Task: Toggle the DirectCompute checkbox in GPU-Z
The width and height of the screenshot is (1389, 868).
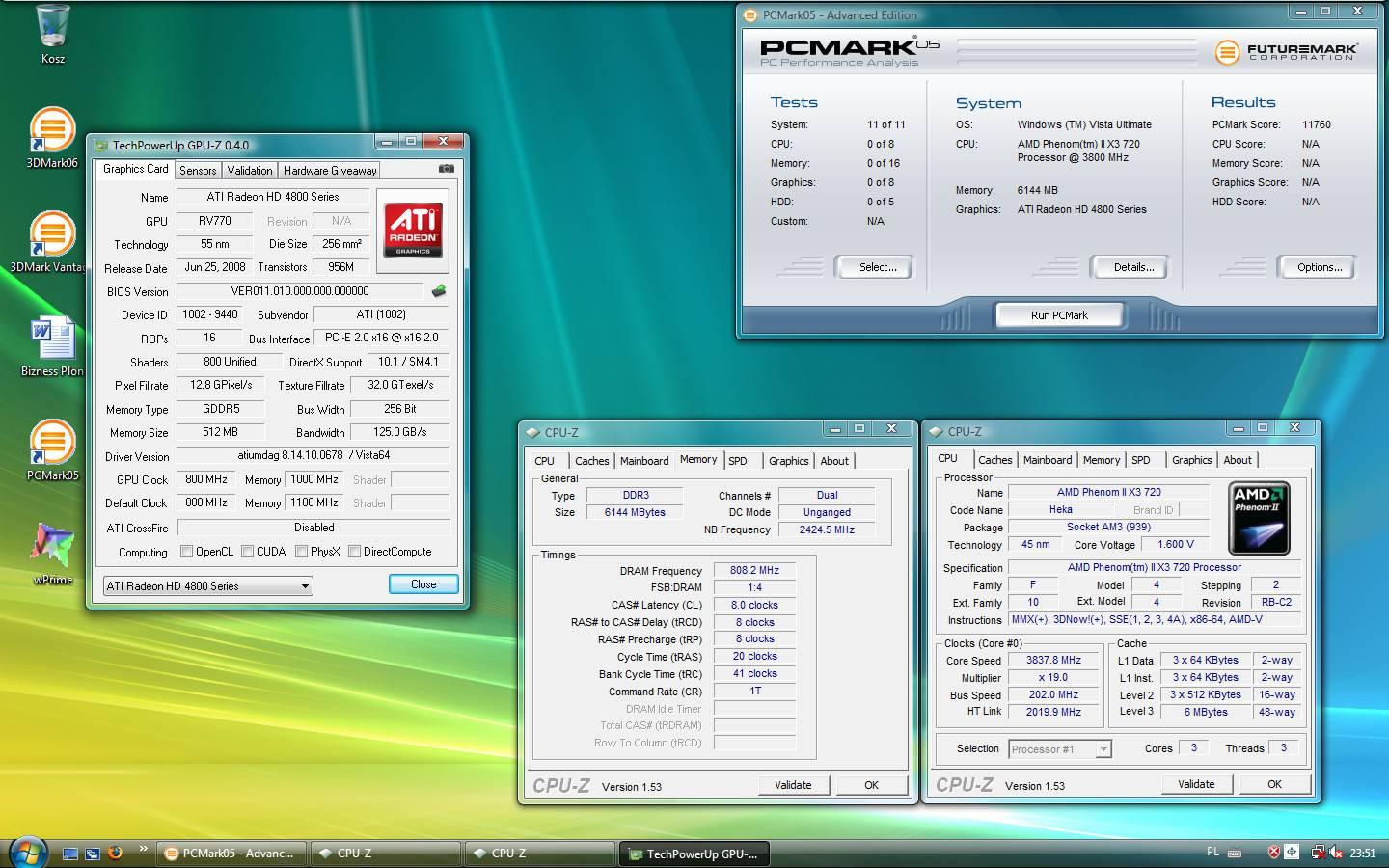Action: pos(355,552)
